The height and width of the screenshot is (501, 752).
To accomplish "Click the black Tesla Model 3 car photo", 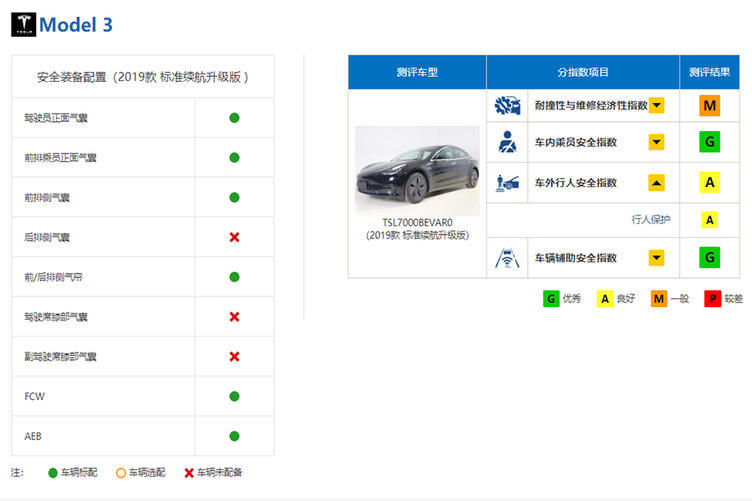I will pos(417,170).
